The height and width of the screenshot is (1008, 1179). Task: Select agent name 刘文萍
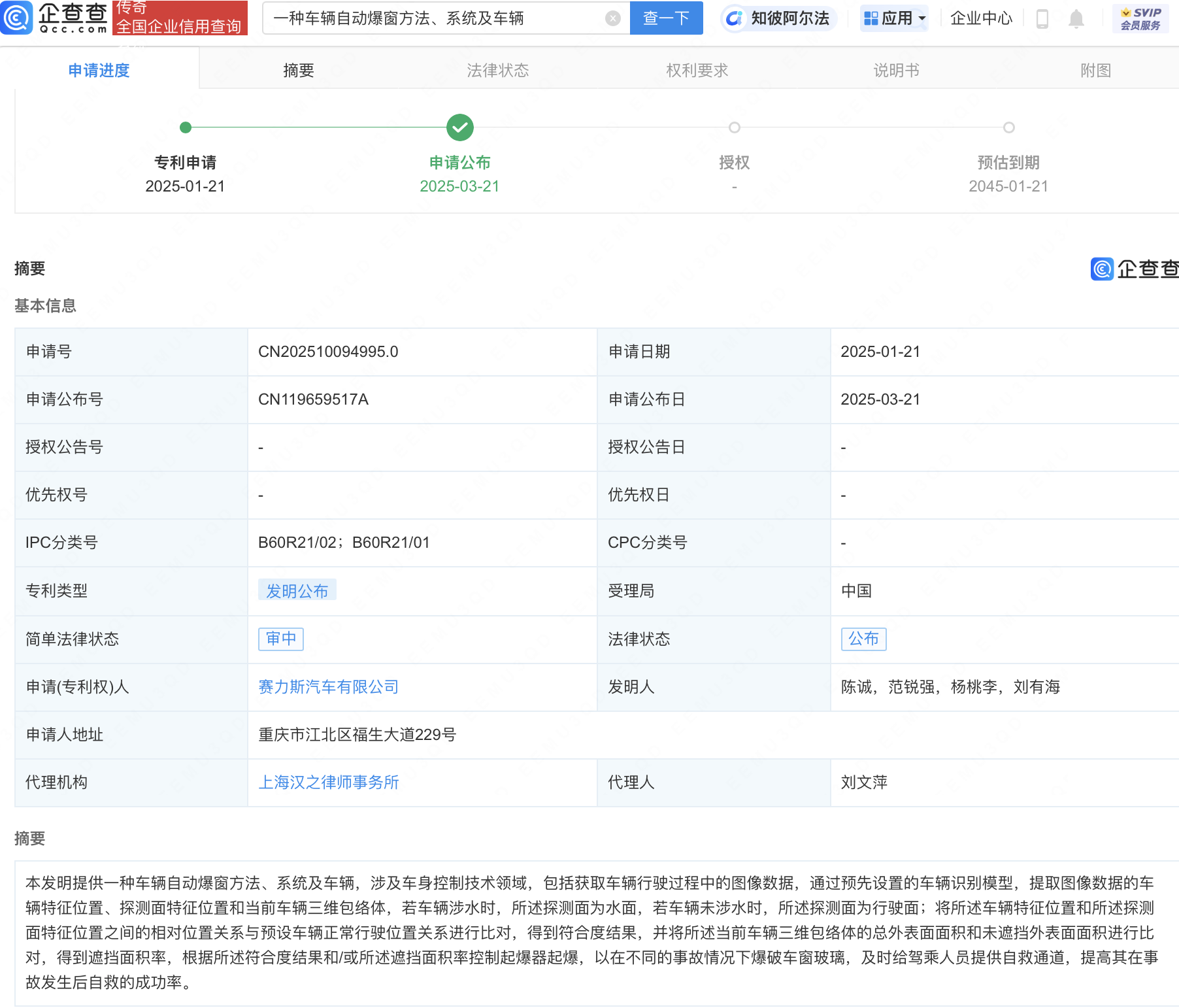click(x=864, y=782)
